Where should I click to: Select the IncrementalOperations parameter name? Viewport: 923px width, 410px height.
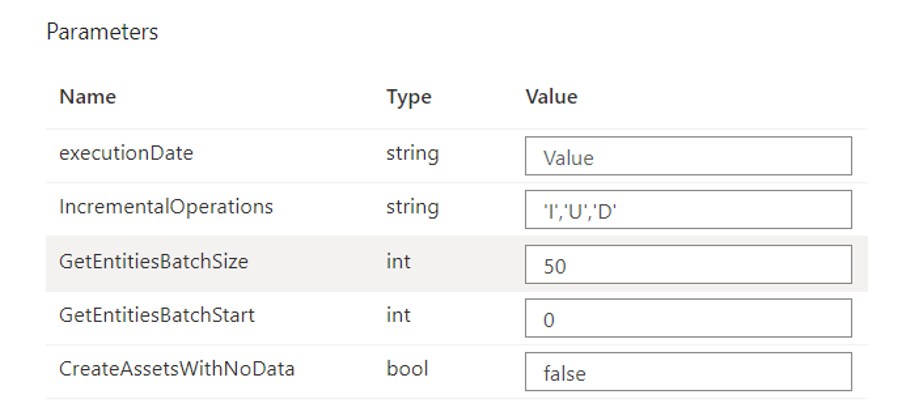point(165,208)
